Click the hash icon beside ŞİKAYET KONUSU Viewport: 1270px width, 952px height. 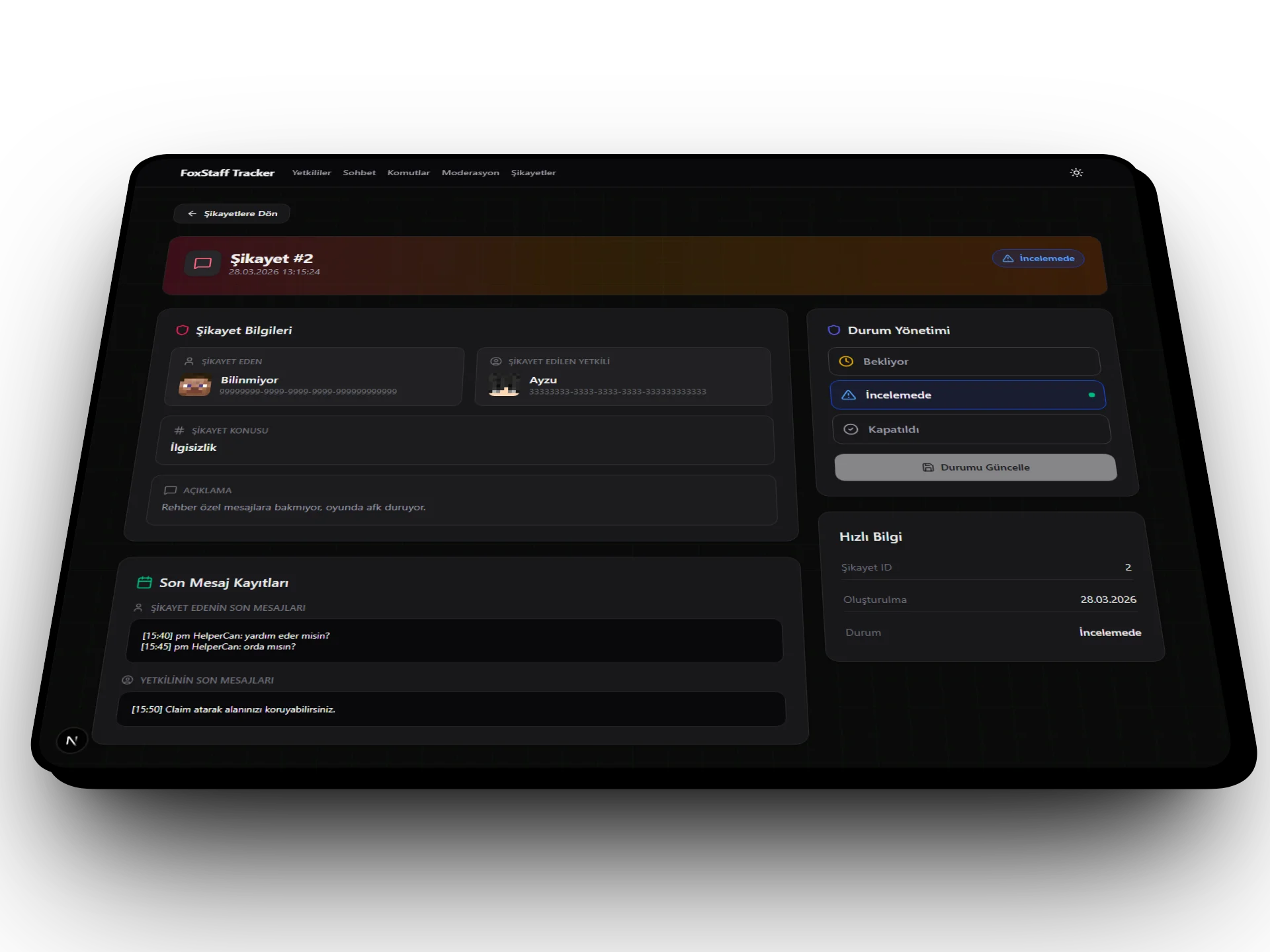point(179,430)
